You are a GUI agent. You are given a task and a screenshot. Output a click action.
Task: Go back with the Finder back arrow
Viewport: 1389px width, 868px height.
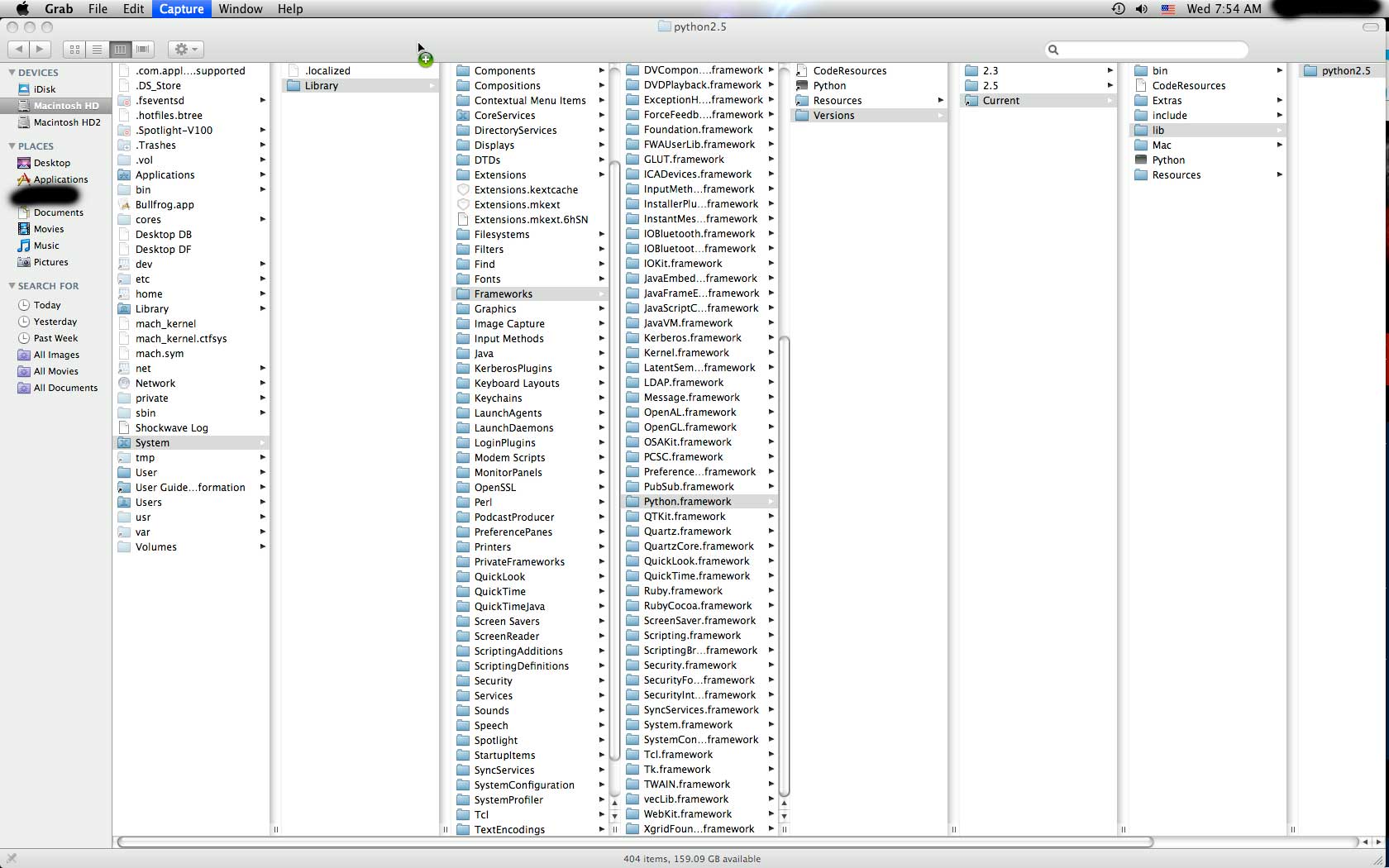[x=19, y=50]
